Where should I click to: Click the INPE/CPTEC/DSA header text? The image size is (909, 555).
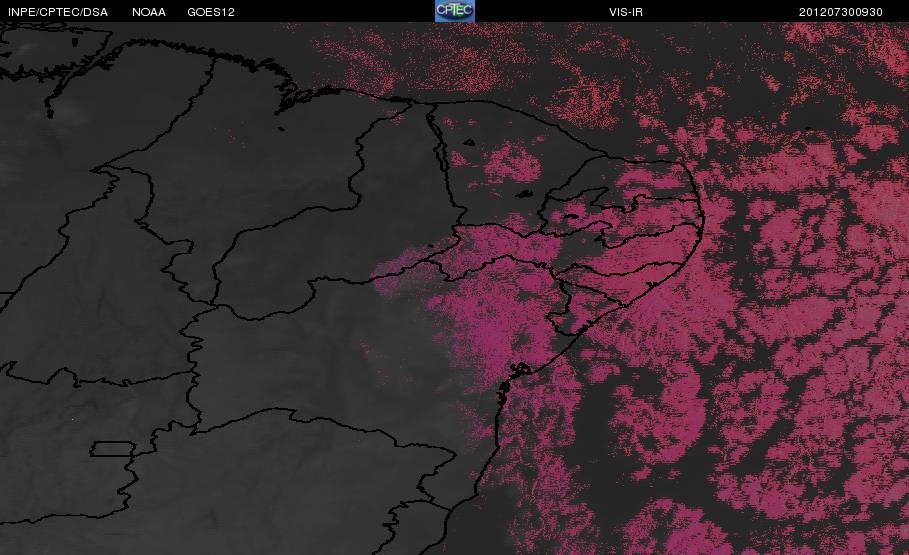point(58,12)
